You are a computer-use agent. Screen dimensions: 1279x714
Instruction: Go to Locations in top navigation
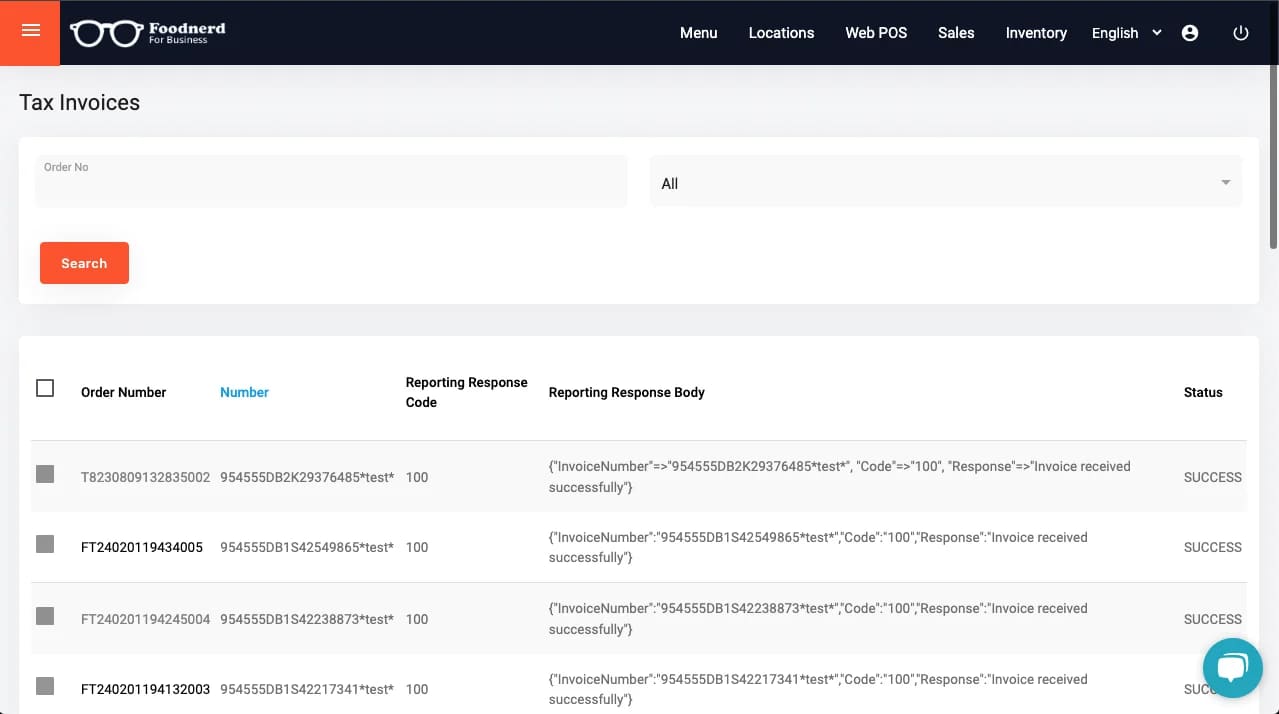pos(781,33)
